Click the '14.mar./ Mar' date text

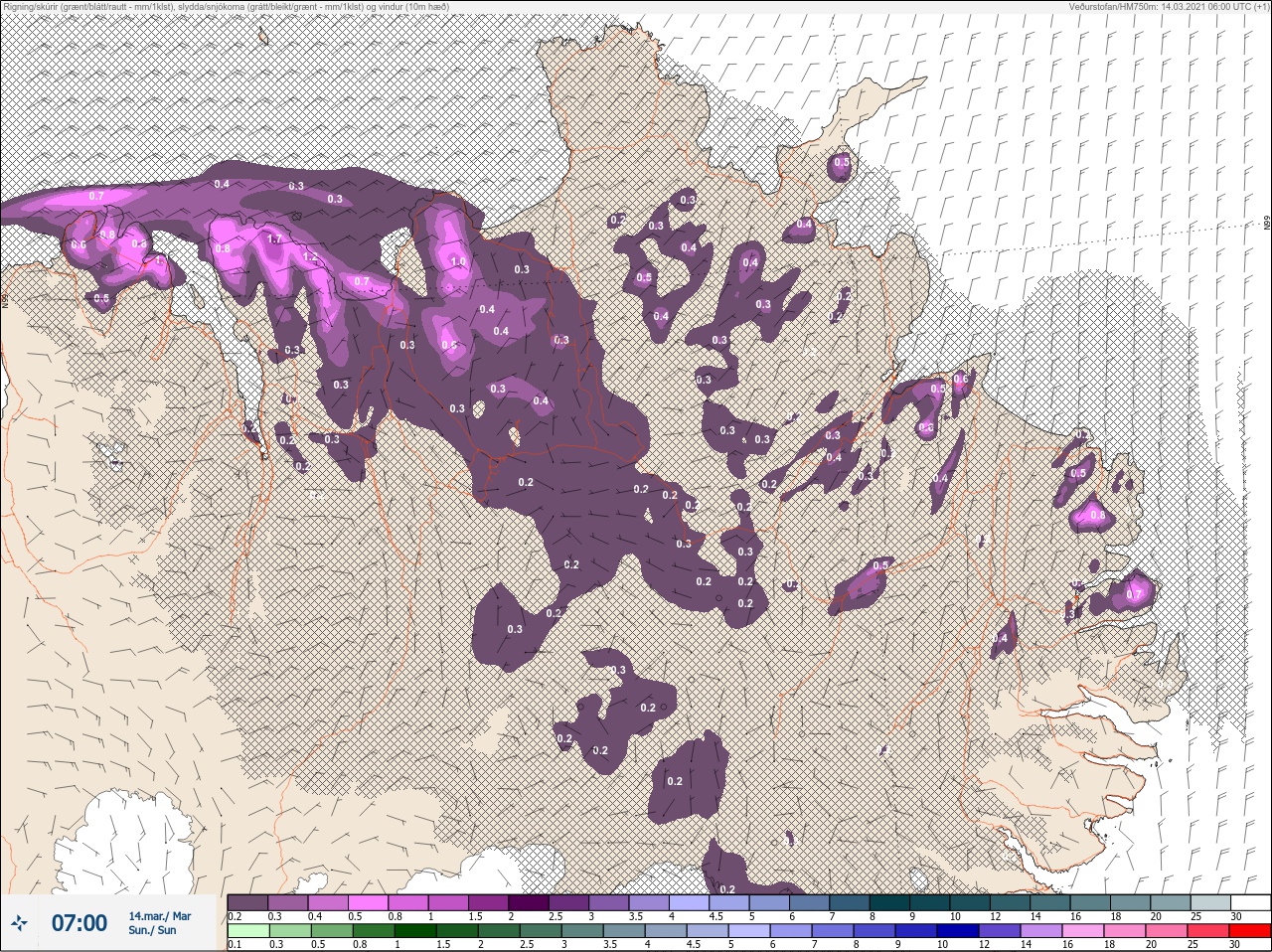point(160,916)
